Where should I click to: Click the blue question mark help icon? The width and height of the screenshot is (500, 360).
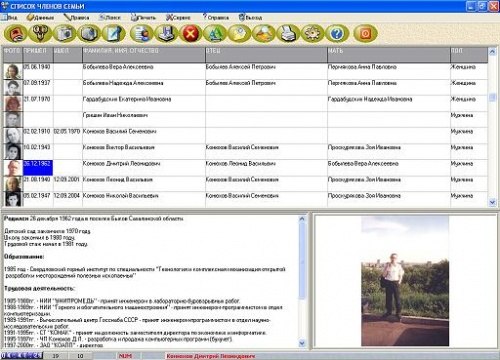point(337,34)
